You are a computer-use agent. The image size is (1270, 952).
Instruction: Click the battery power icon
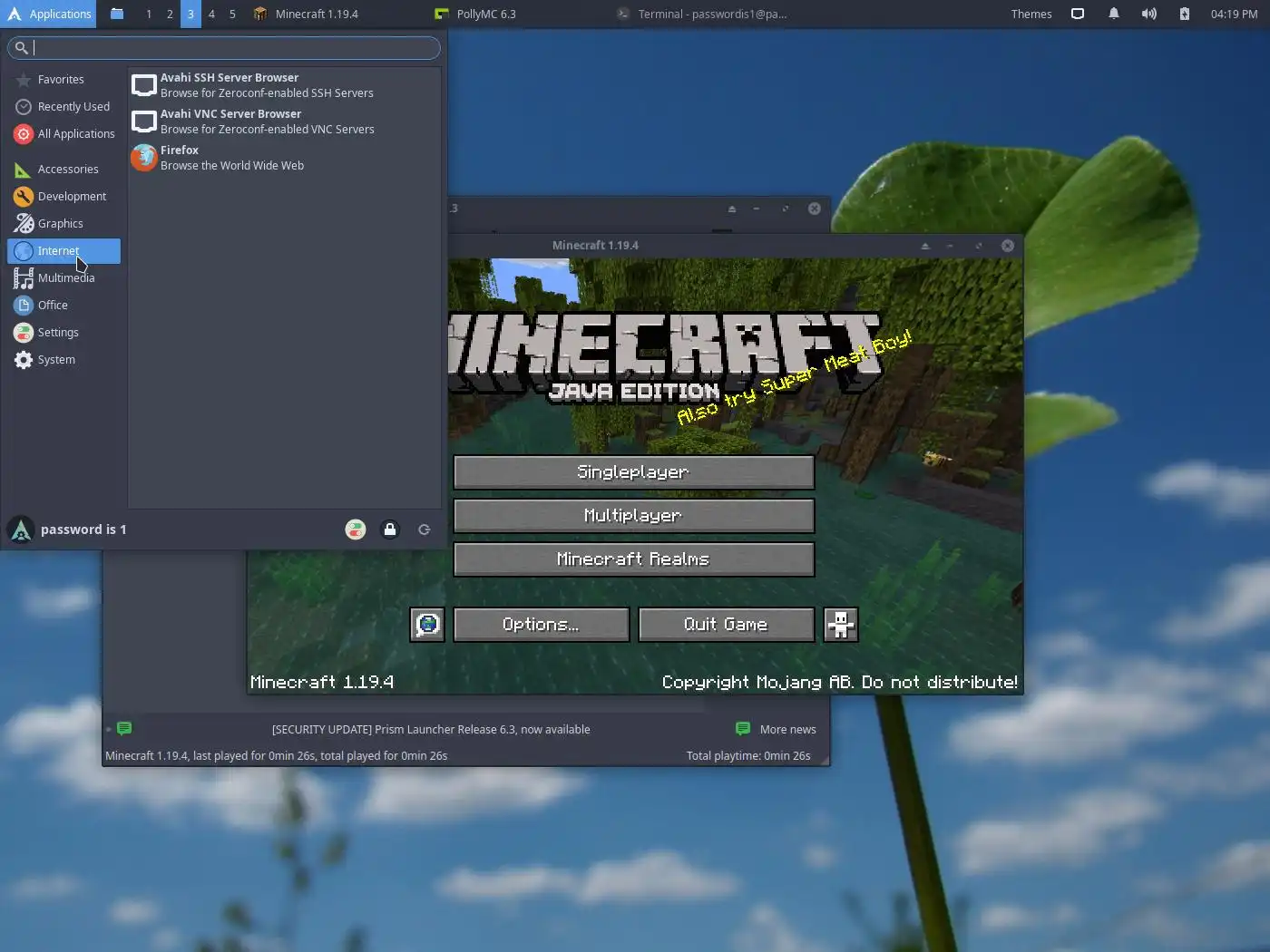(1184, 14)
